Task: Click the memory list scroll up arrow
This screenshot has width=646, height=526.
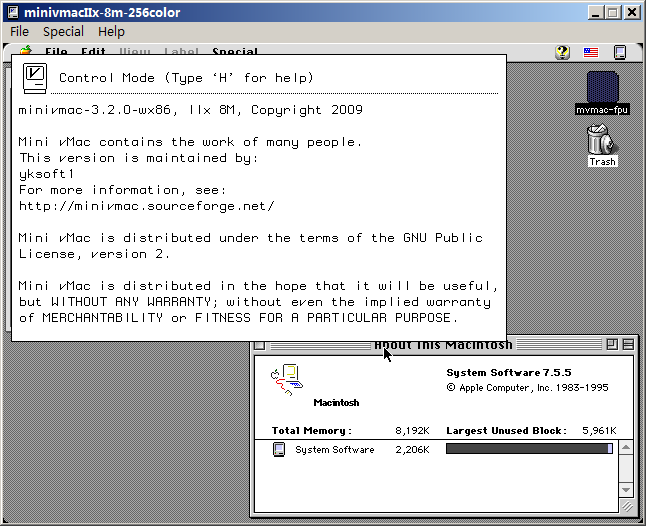Action: point(626,448)
